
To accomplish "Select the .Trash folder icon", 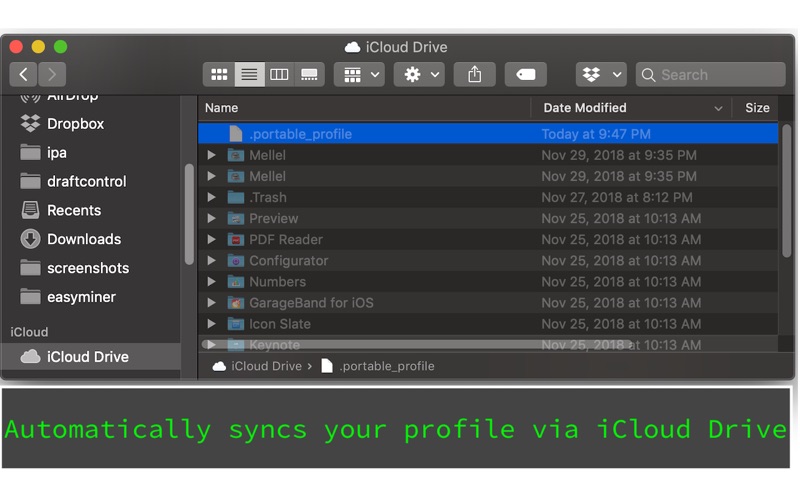I will (x=236, y=197).
